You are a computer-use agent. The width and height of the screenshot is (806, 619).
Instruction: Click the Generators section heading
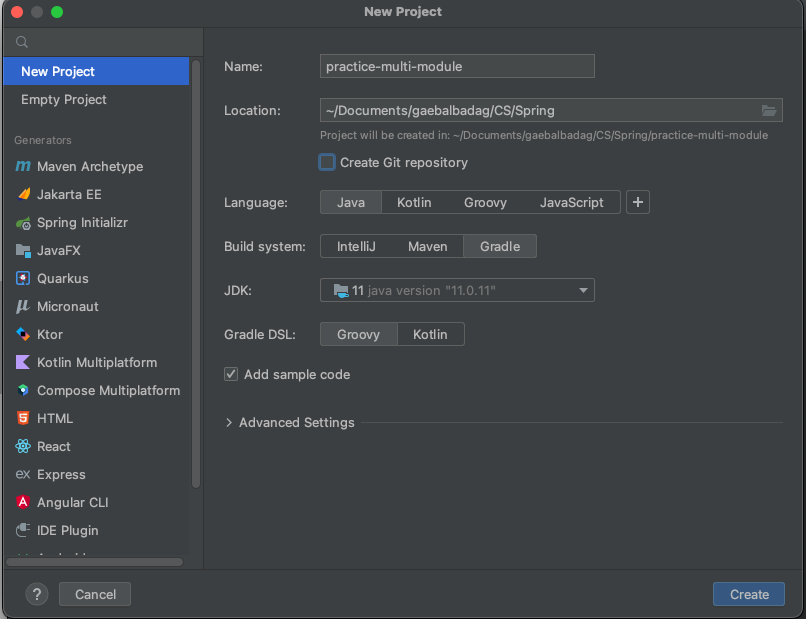tap(43, 140)
